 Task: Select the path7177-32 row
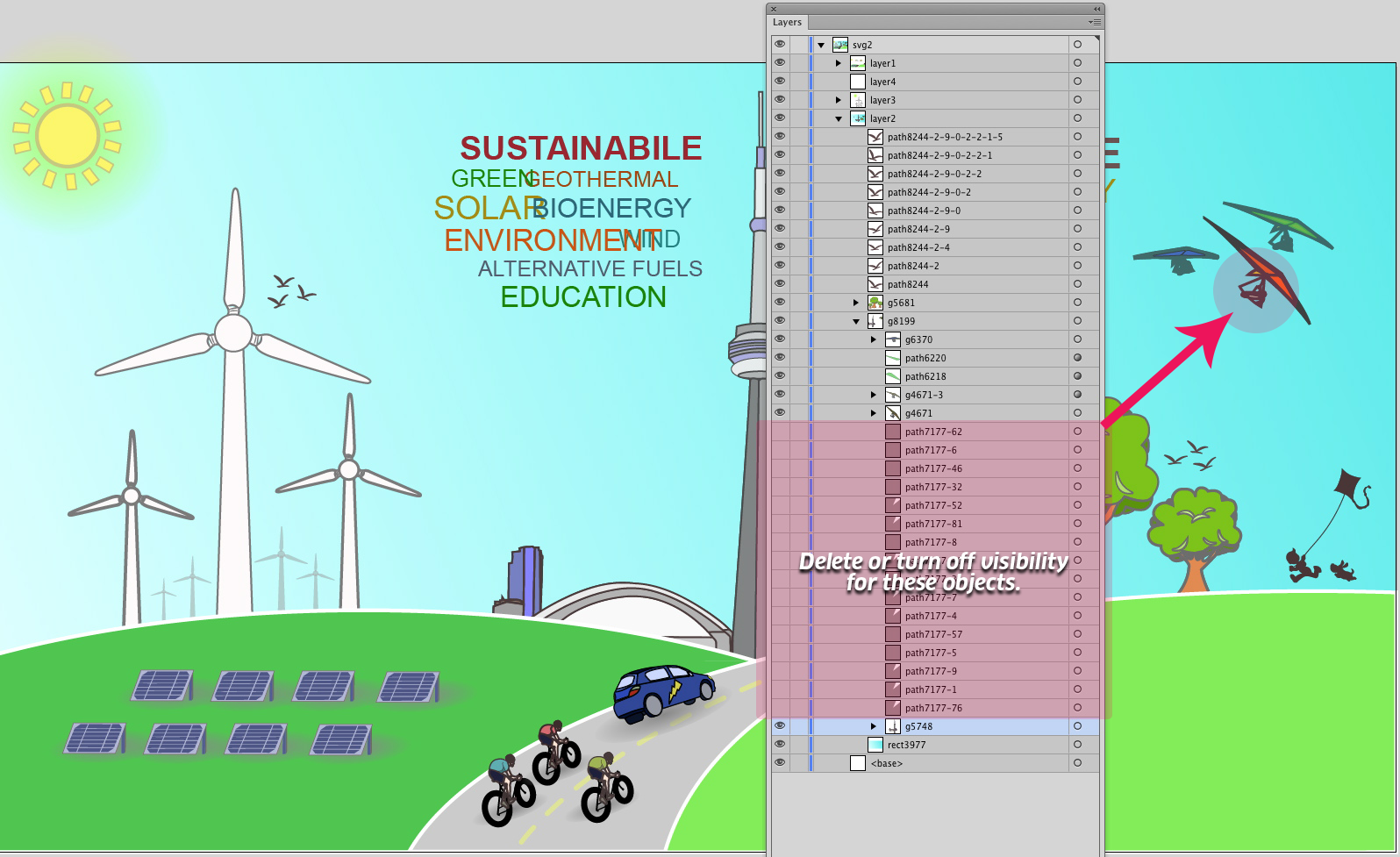pyautogui.click(x=935, y=487)
